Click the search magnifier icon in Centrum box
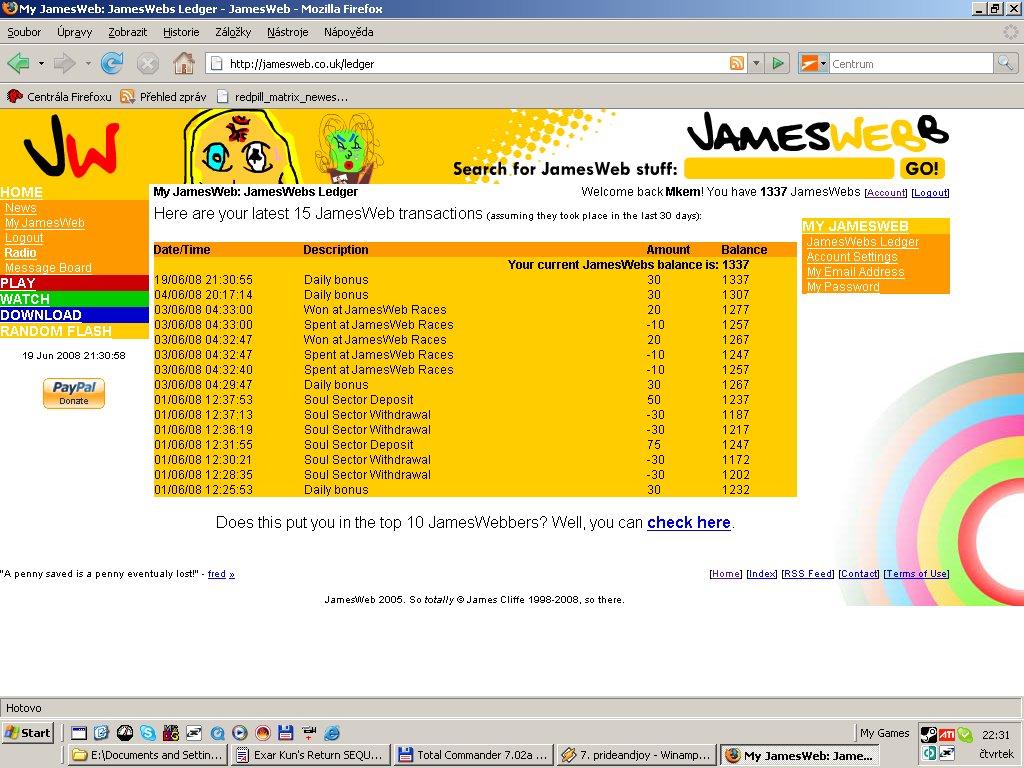The image size is (1024, 768). 1005,63
